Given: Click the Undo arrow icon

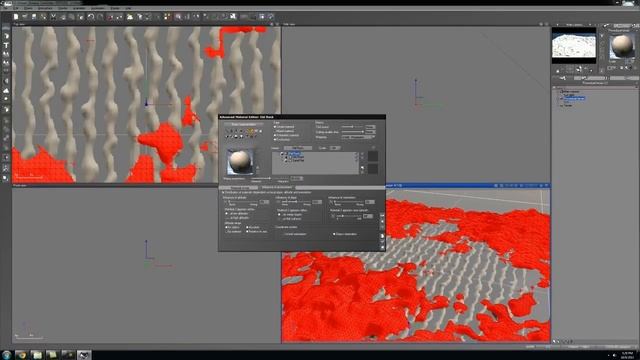Looking at the screenshot, I should pyautogui.click(x=91, y=17).
